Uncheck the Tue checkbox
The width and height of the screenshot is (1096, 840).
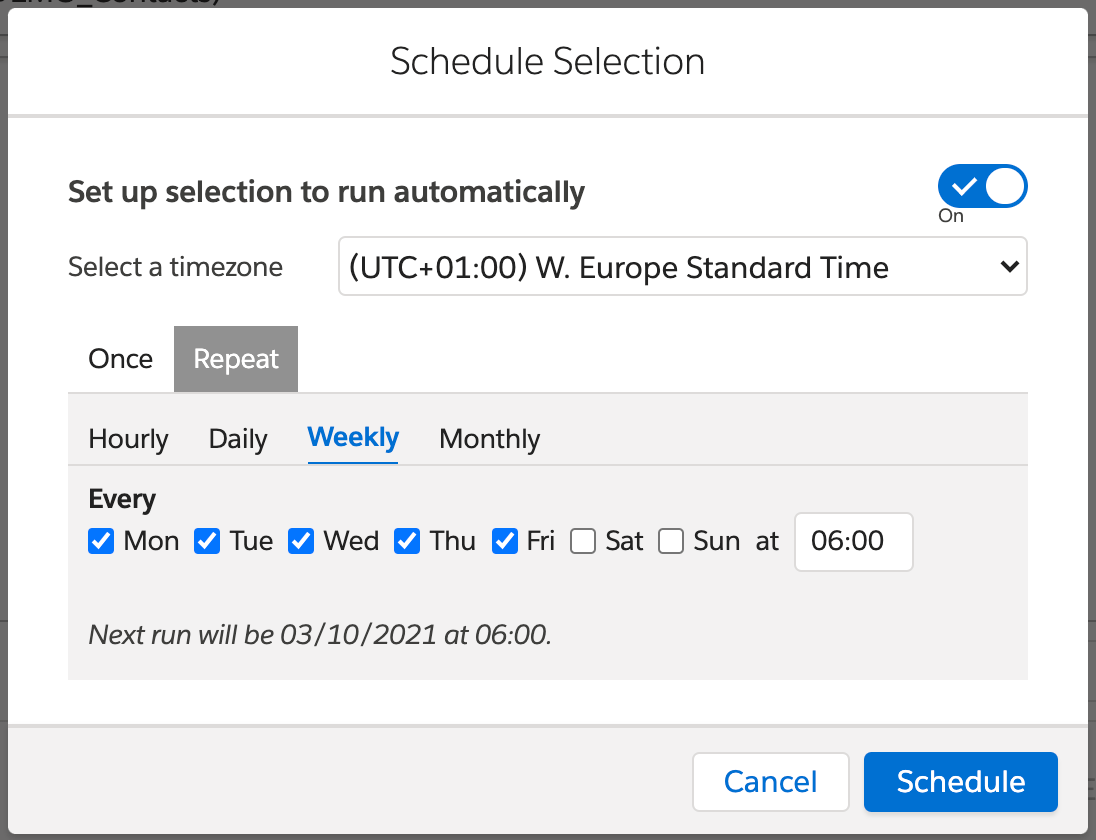[x=207, y=541]
